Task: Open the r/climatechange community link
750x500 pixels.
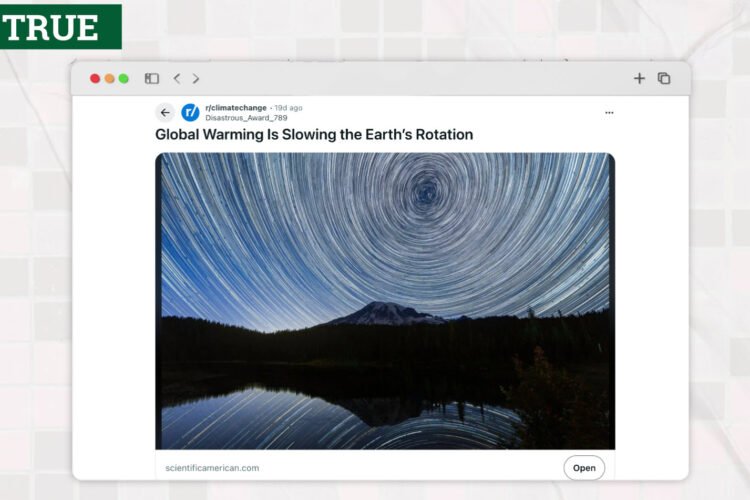Action: 236,108
